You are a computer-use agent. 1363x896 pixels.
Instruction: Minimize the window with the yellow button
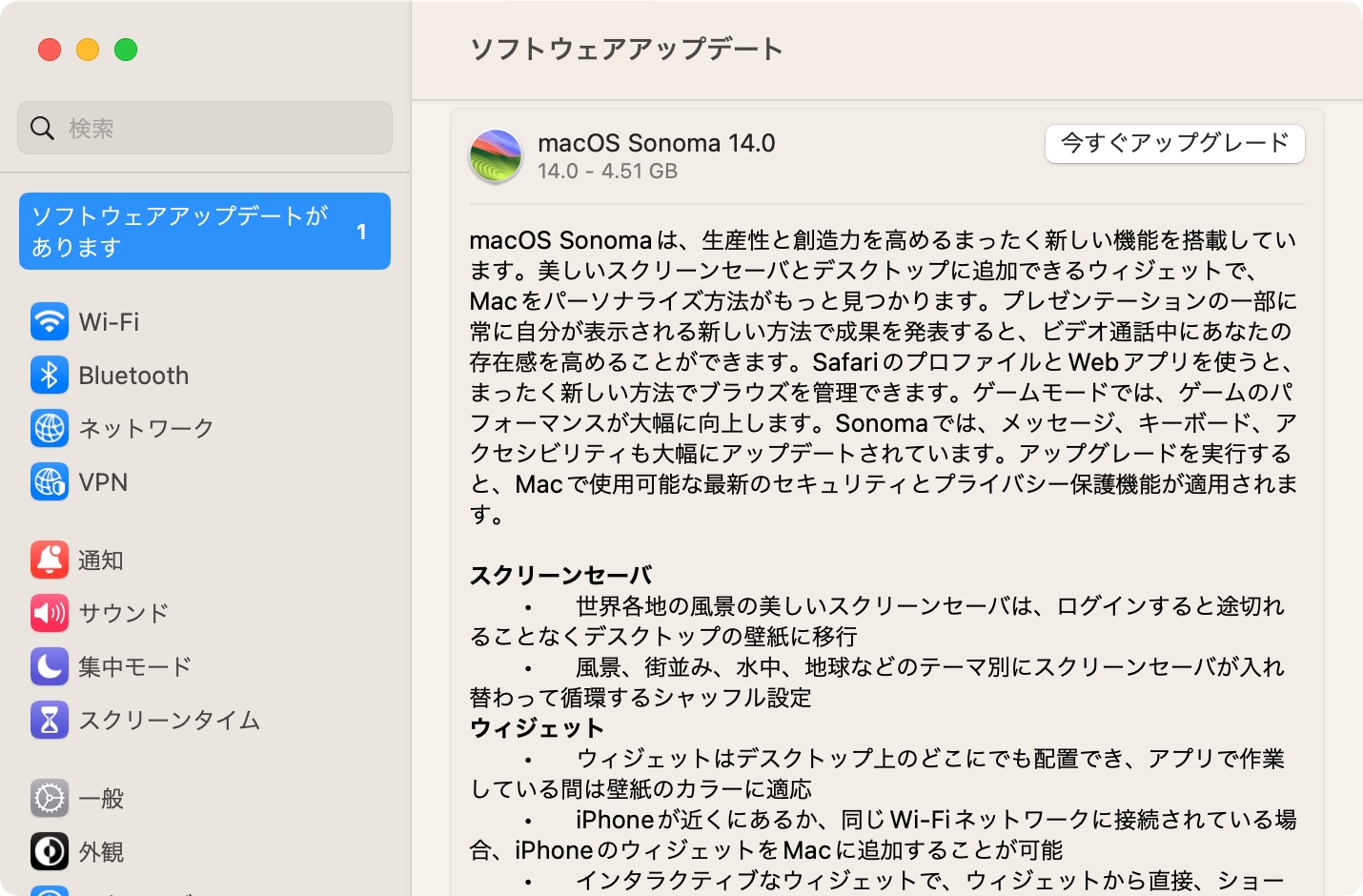pyautogui.click(x=88, y=50)
